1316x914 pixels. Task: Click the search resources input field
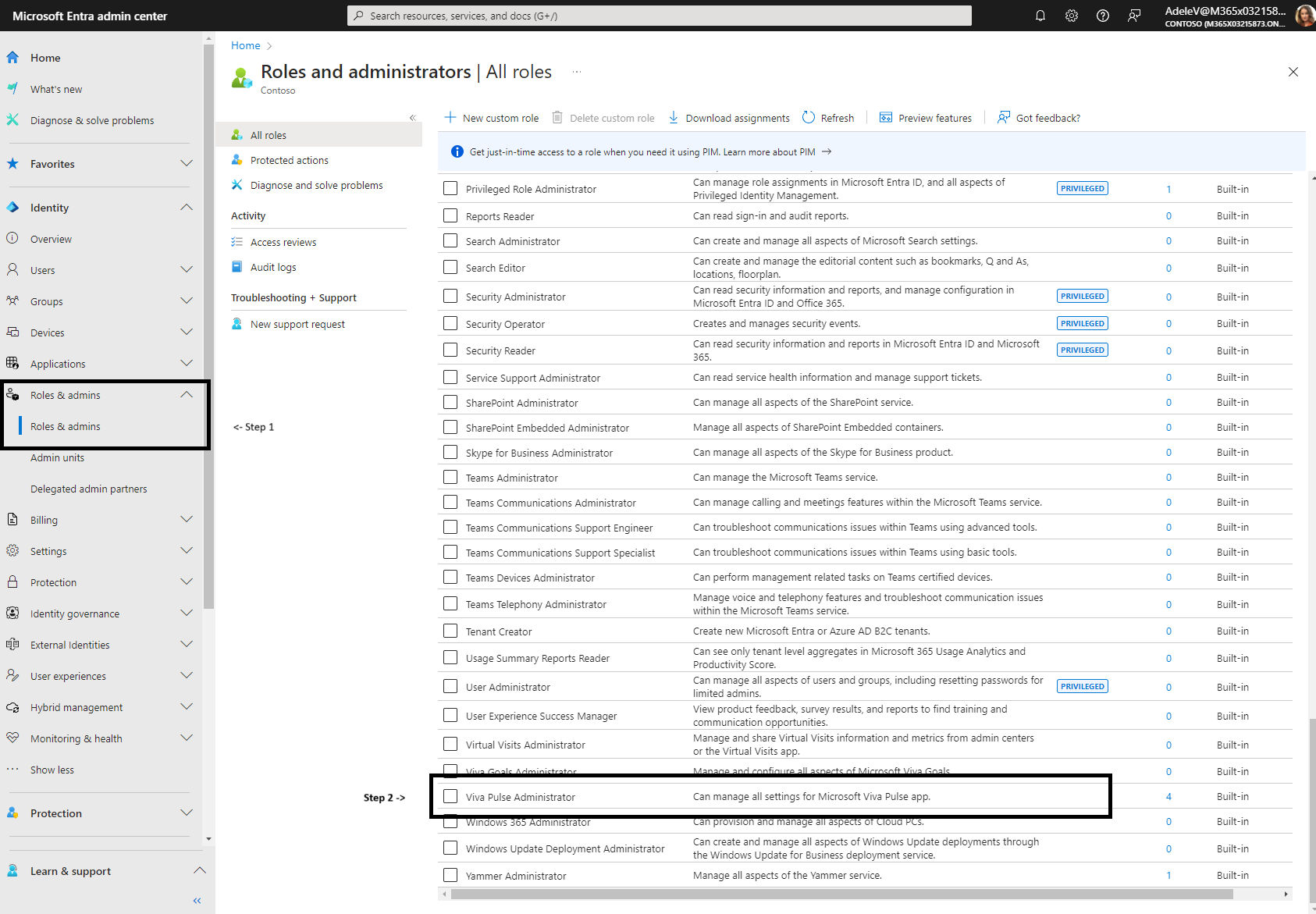click(659, 16)
